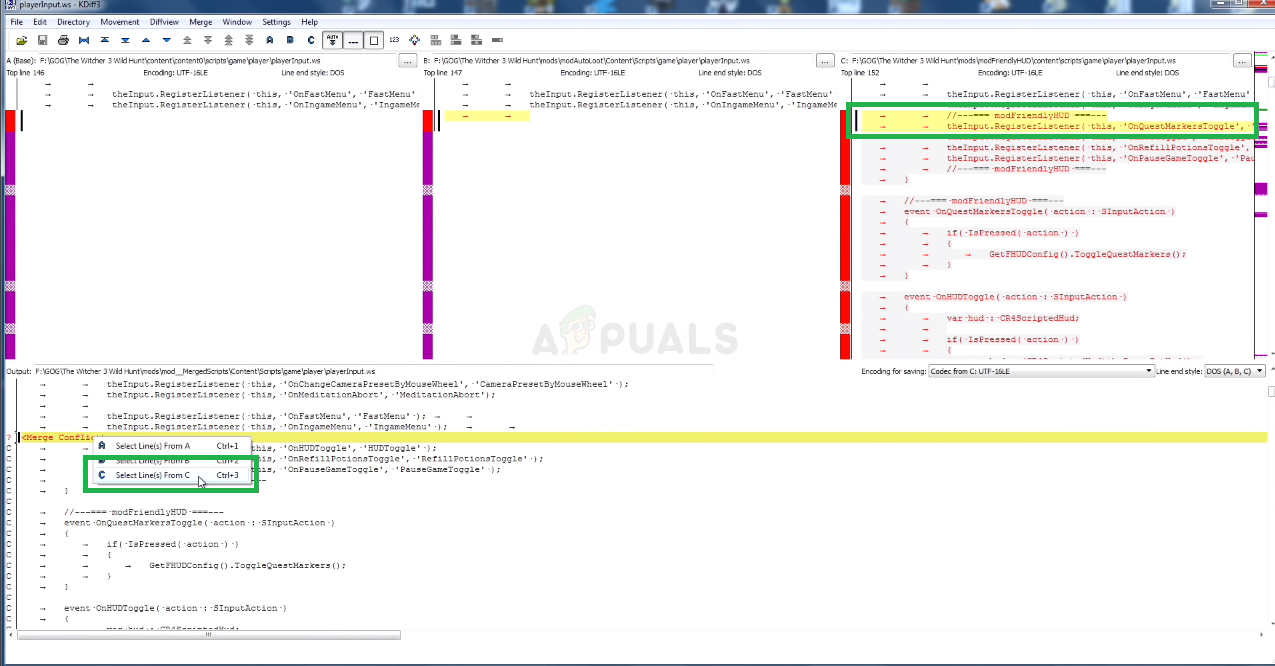1275x666 pixels.
Task: Click 'OnIngameMenu' line in pane B
Action: coord(683,104)
